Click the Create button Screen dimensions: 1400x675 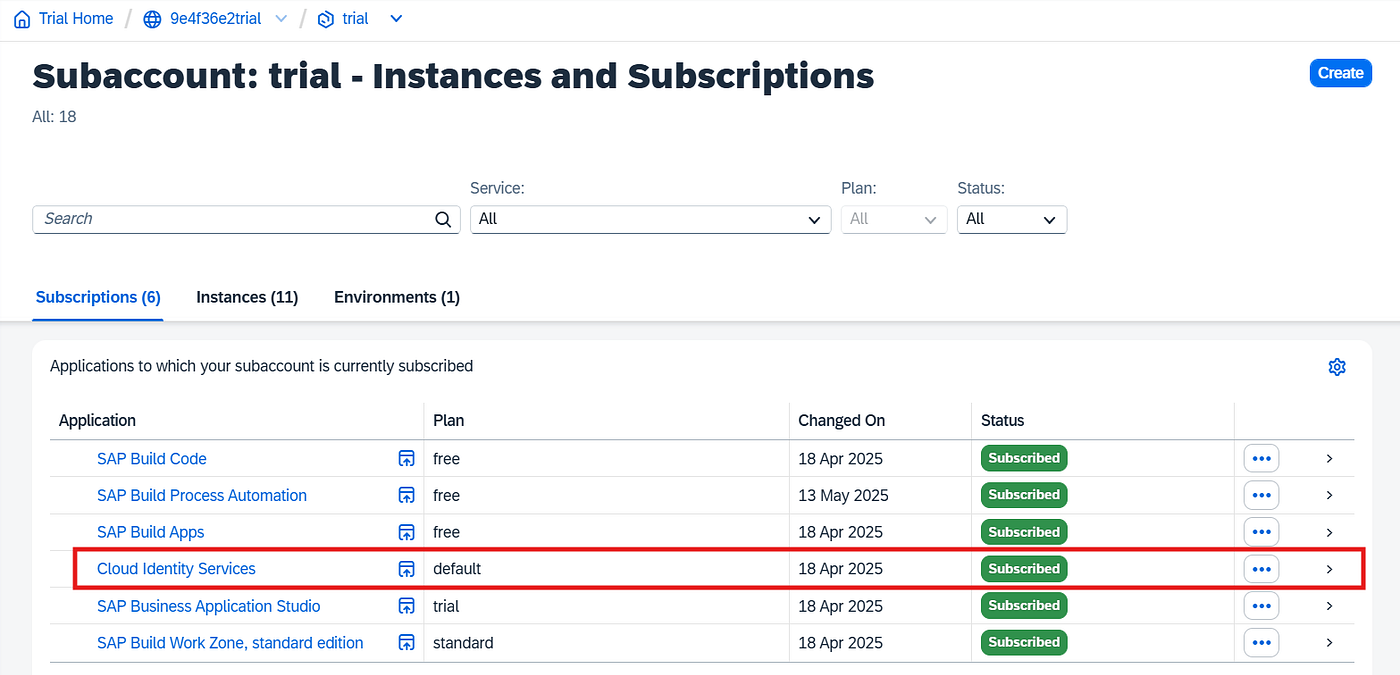[1340, 73]
